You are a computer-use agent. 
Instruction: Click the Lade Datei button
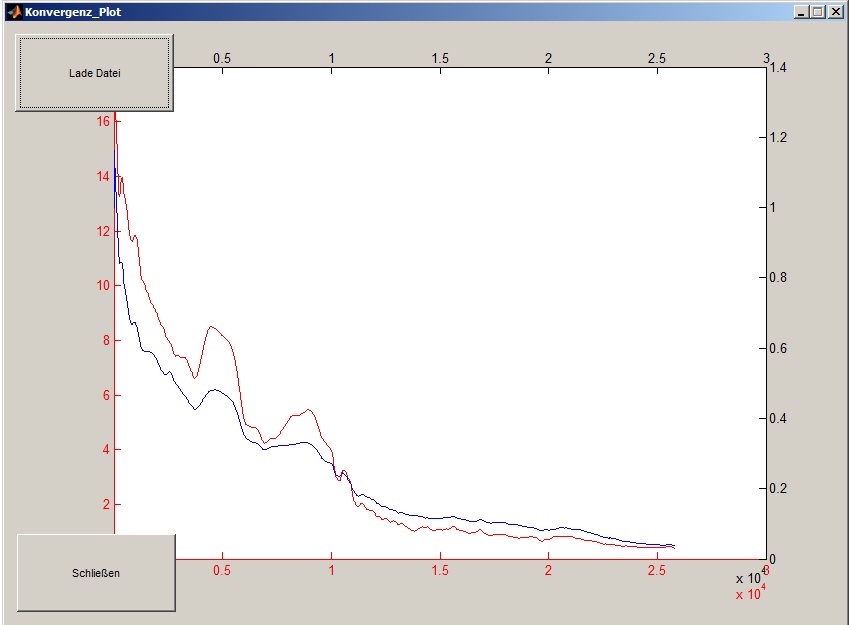click(x=94, y=73)
